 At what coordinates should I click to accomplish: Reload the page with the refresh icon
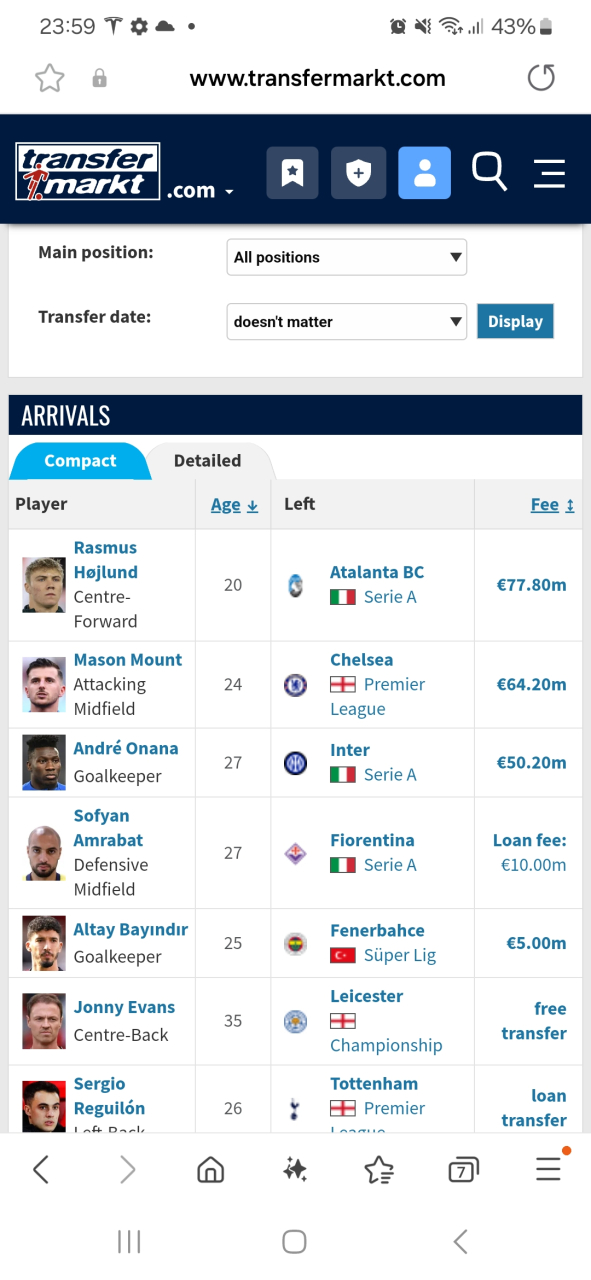[x=541, y=78]
